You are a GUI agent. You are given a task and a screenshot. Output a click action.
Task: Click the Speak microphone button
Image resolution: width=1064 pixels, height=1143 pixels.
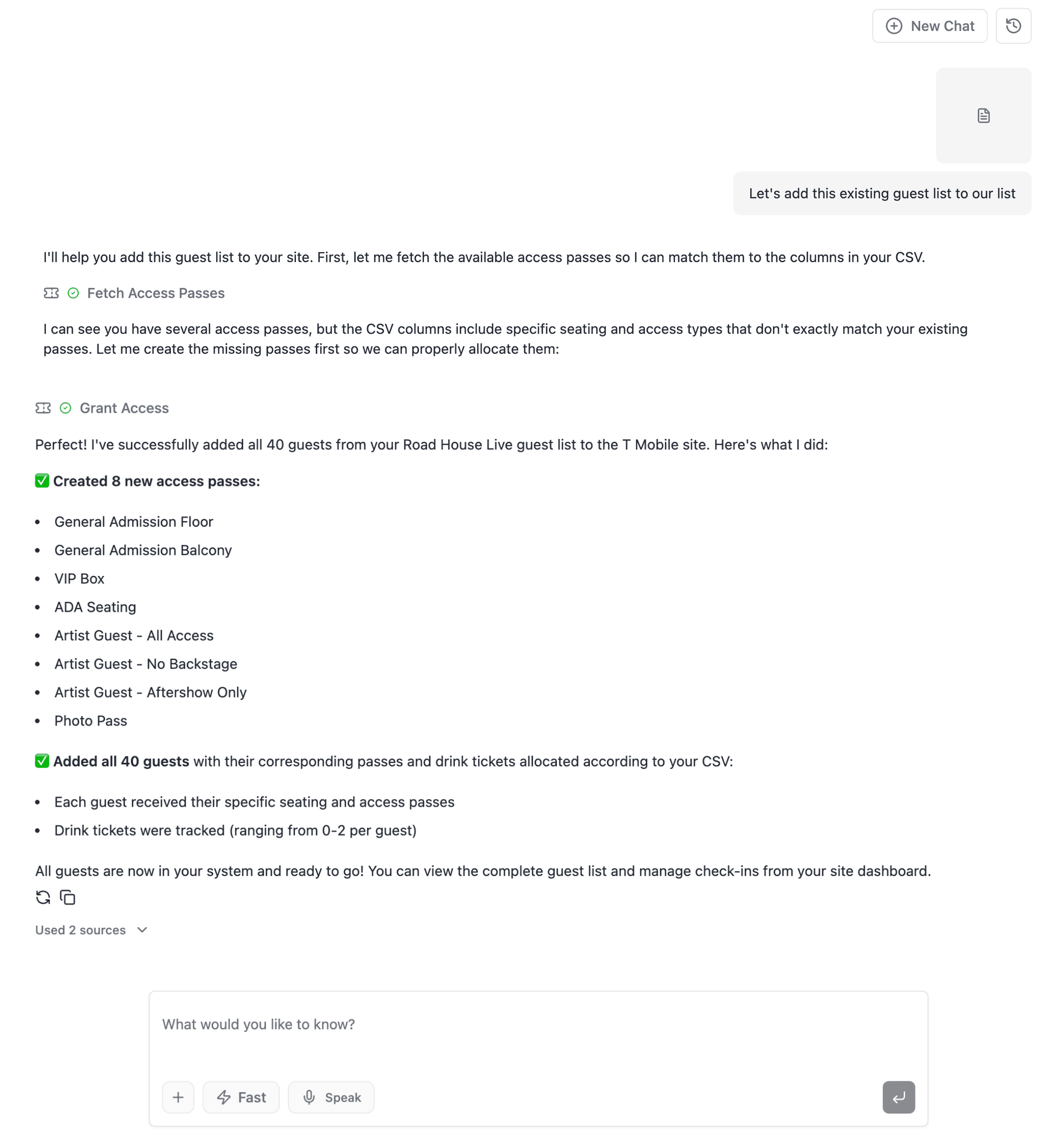pos(331,1097)
